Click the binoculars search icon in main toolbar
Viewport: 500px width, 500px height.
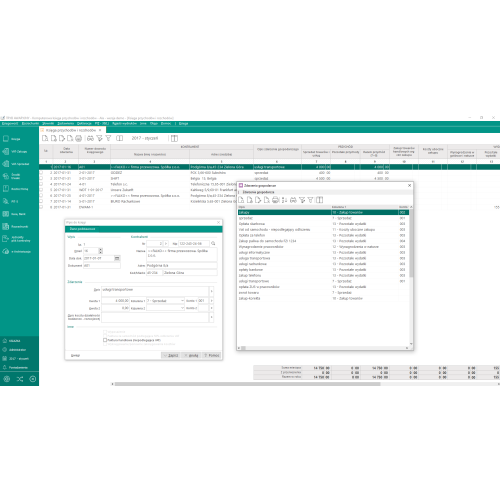[x=90, y=138]
